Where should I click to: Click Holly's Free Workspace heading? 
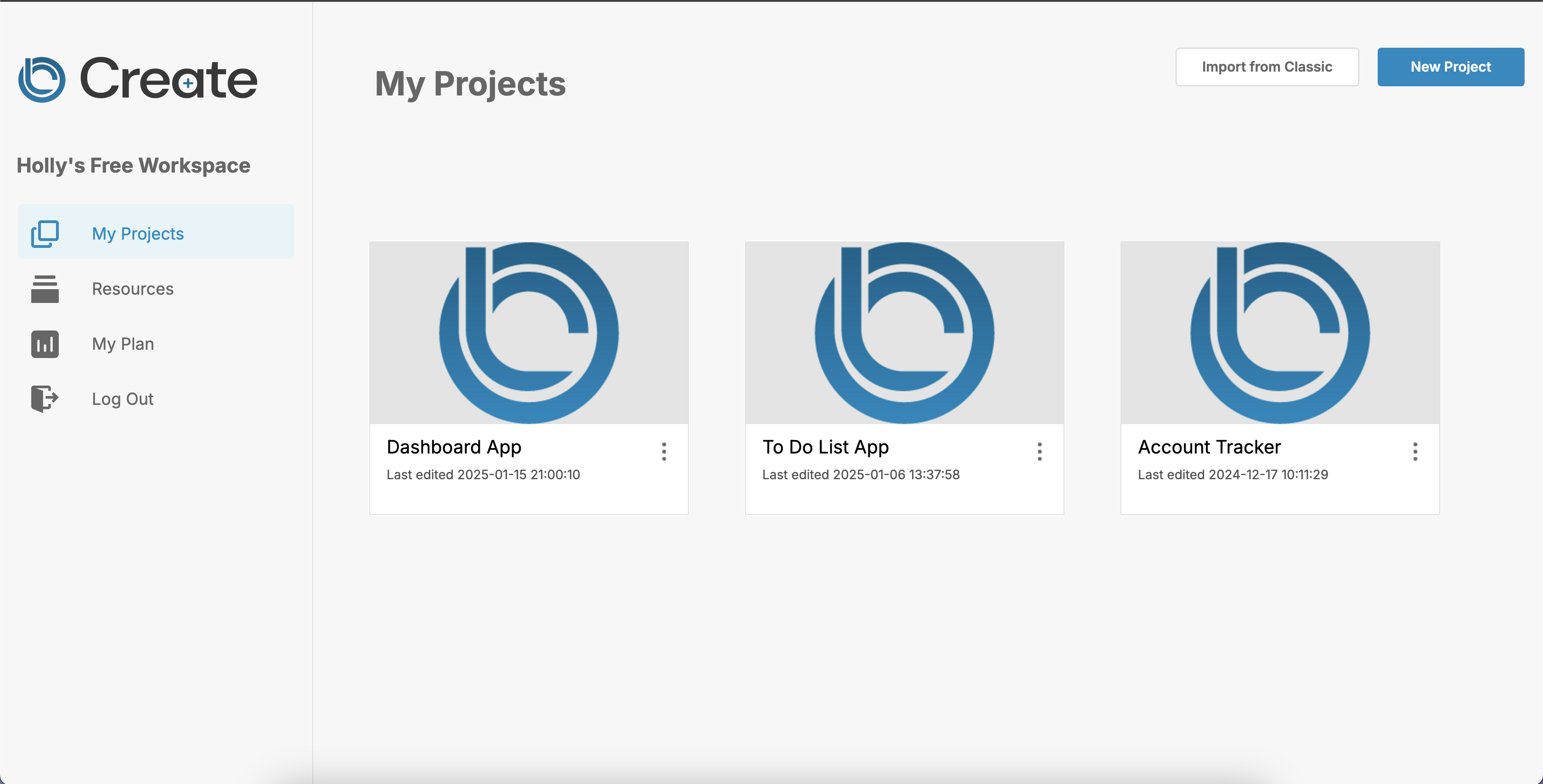134,165
